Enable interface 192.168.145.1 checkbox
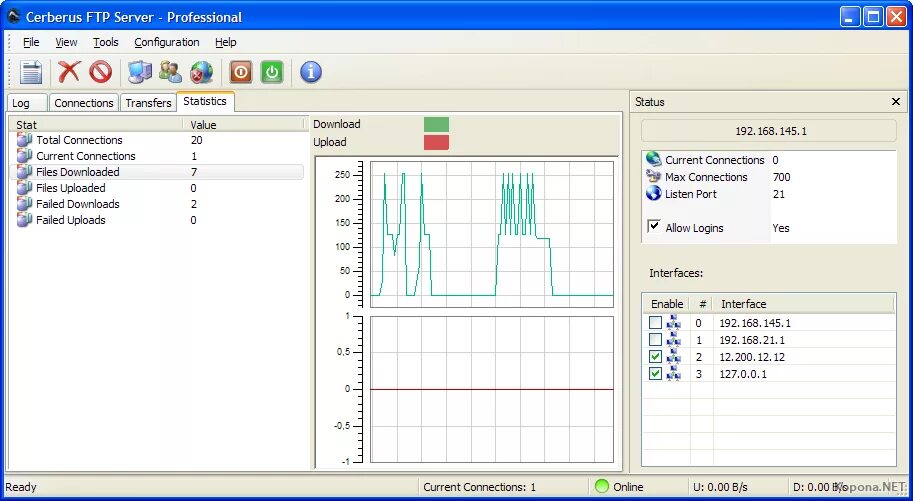This screenshot has width=913, height=501. tap(656, 322)
